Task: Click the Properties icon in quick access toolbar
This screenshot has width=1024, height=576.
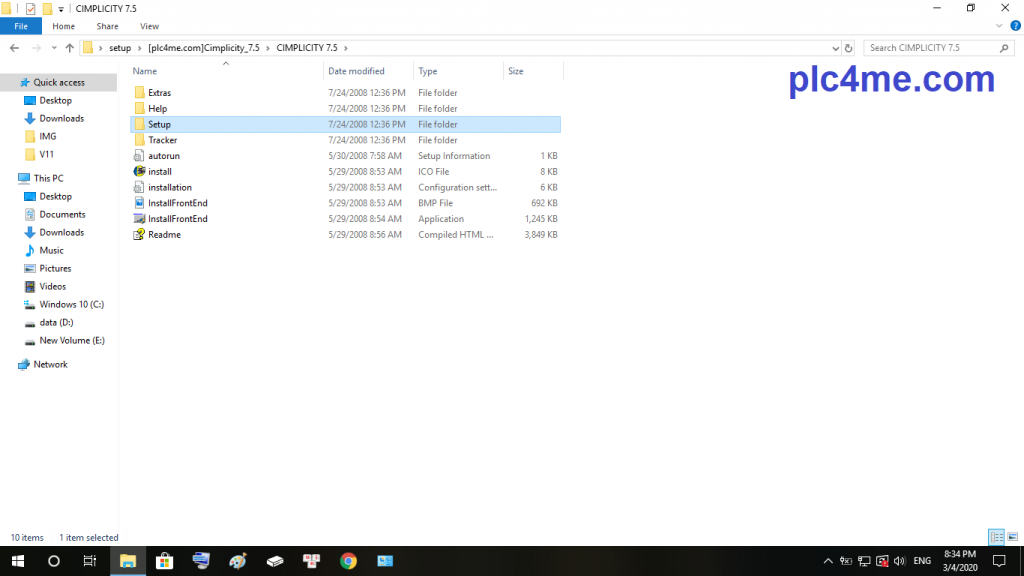Action: pos(30,8)
